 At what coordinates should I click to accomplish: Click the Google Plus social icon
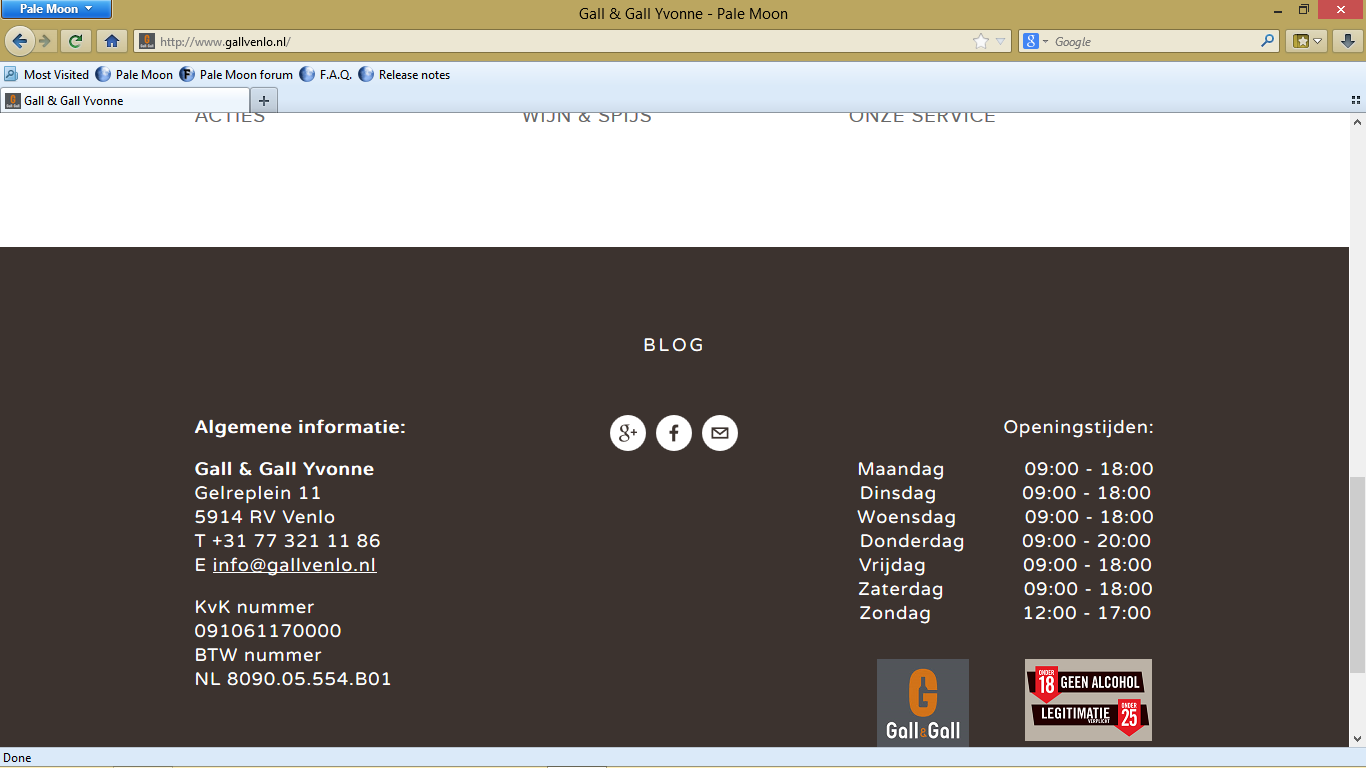(x=628, y=433)
